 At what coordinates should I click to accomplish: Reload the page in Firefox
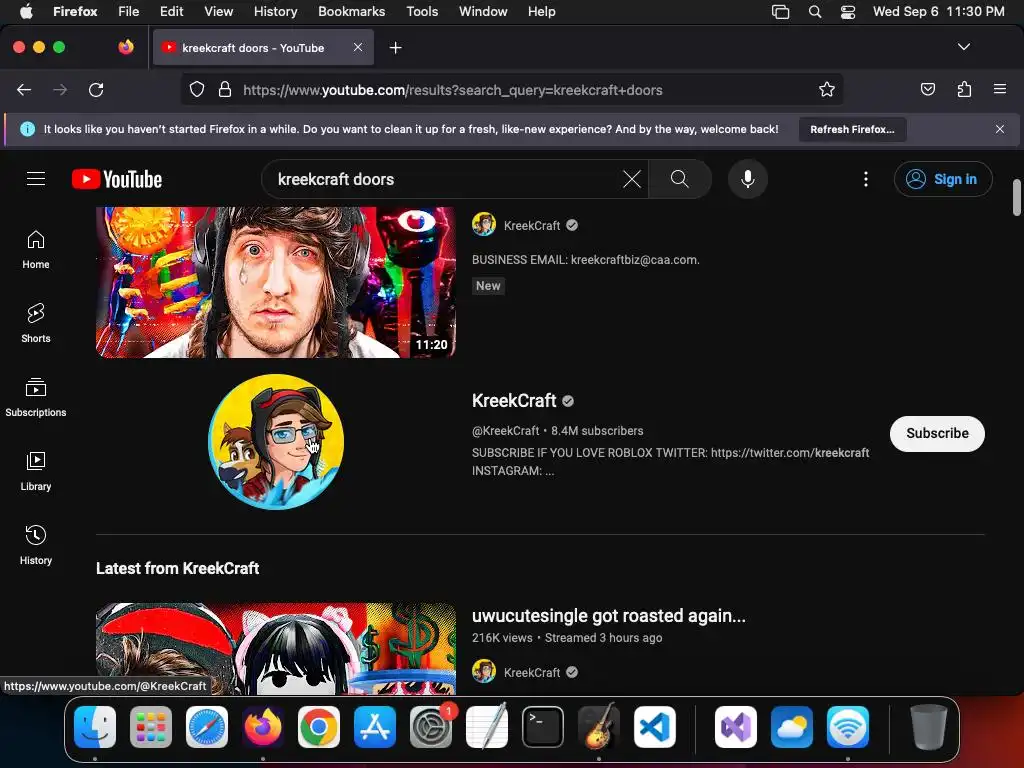(96, 89)
